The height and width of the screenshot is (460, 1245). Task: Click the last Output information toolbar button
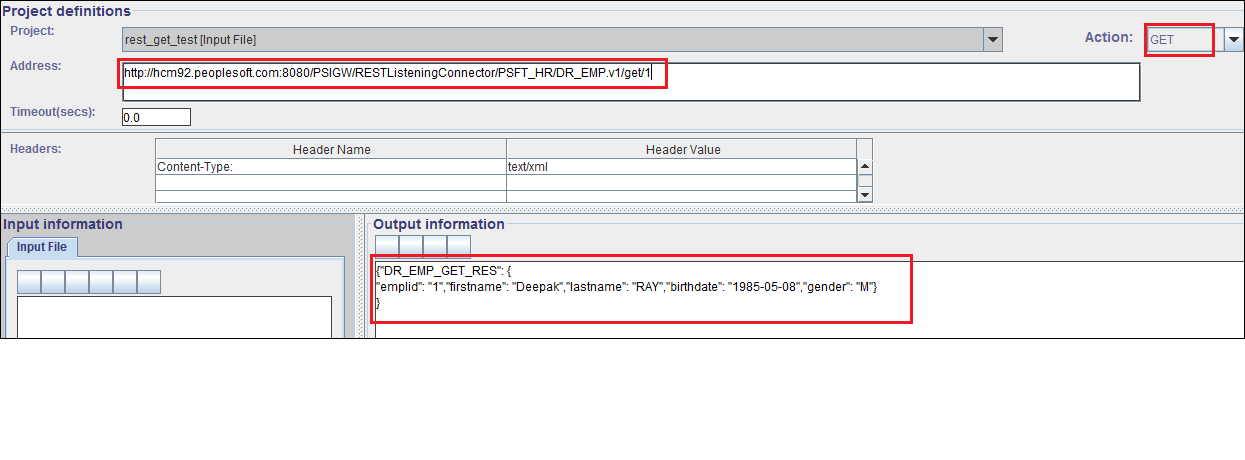459,246
